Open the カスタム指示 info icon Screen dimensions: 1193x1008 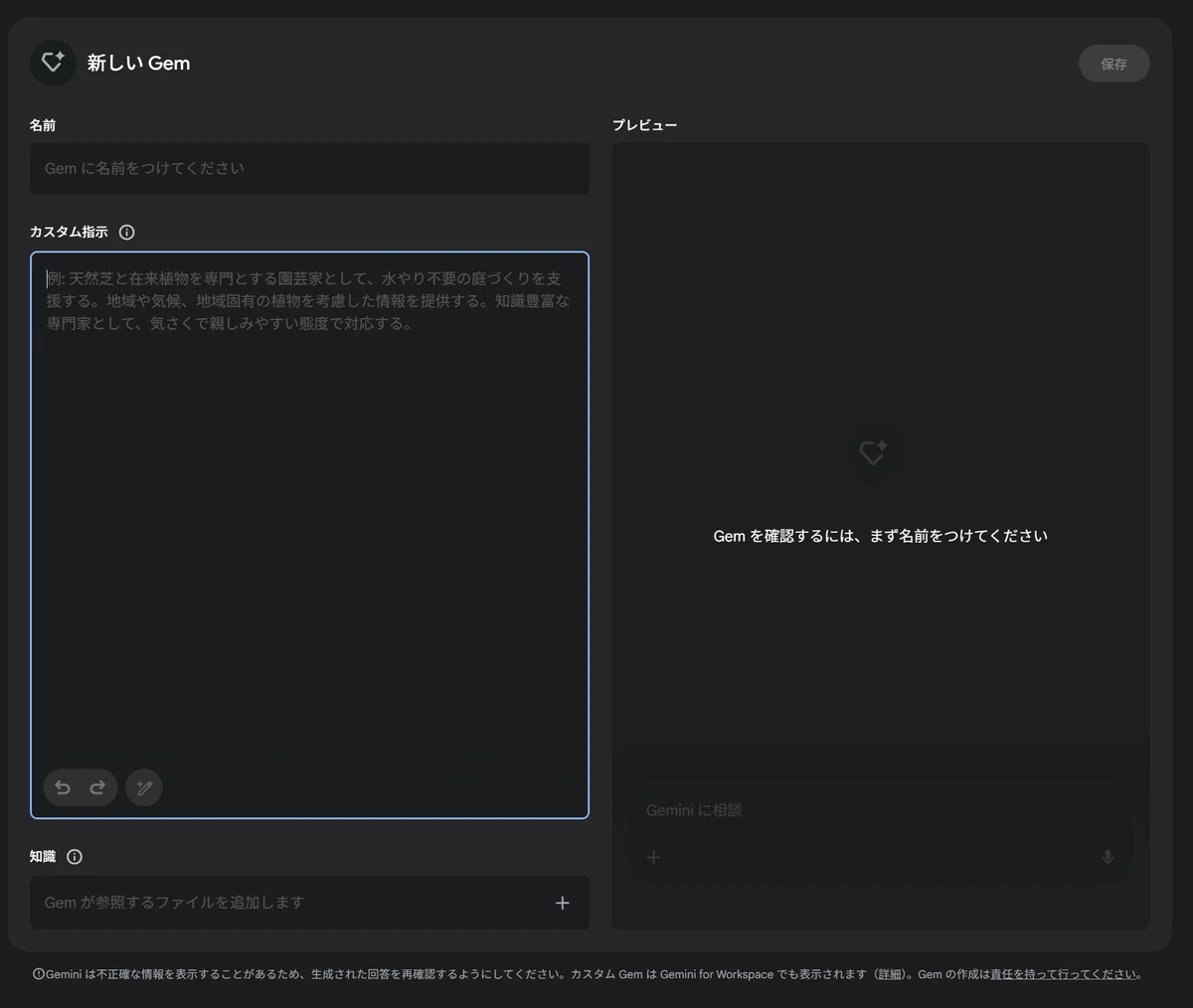tap(126, 233)
